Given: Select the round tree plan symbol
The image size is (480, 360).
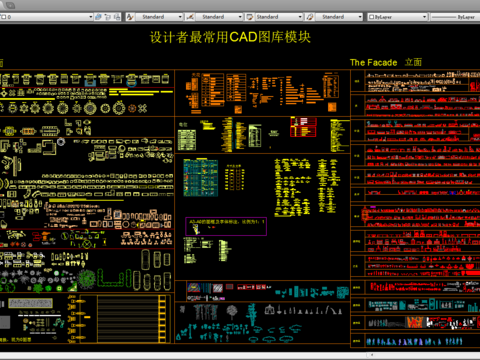Looking at the screenshot, I should (x=87, y=278).
